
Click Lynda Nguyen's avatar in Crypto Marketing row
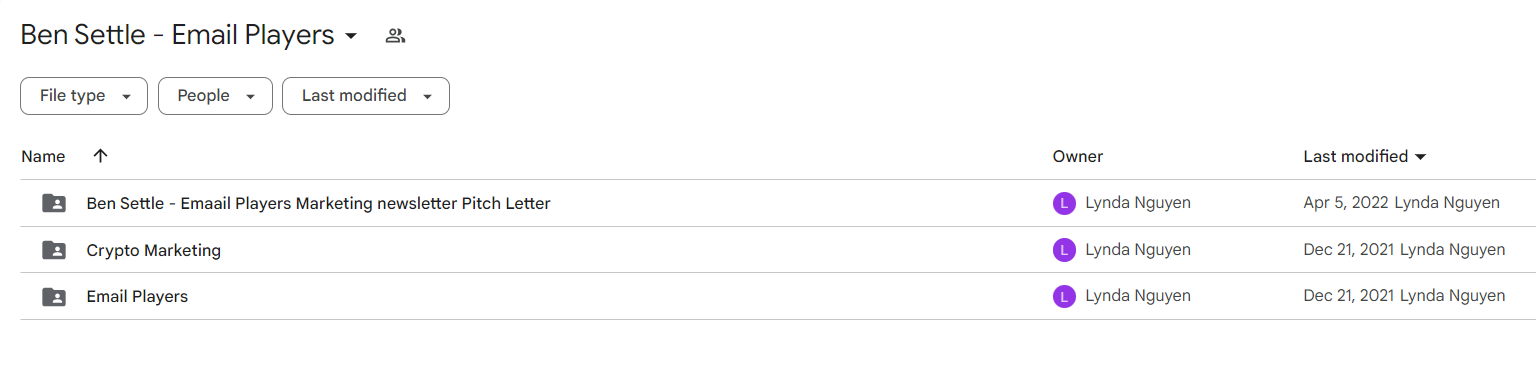1064,250
